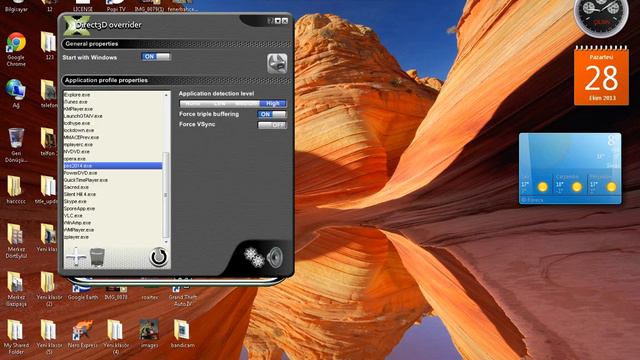Open the Merkez Gazipaşa folder icon
Viewport: 640px width, 360px height.
[16, 289]
